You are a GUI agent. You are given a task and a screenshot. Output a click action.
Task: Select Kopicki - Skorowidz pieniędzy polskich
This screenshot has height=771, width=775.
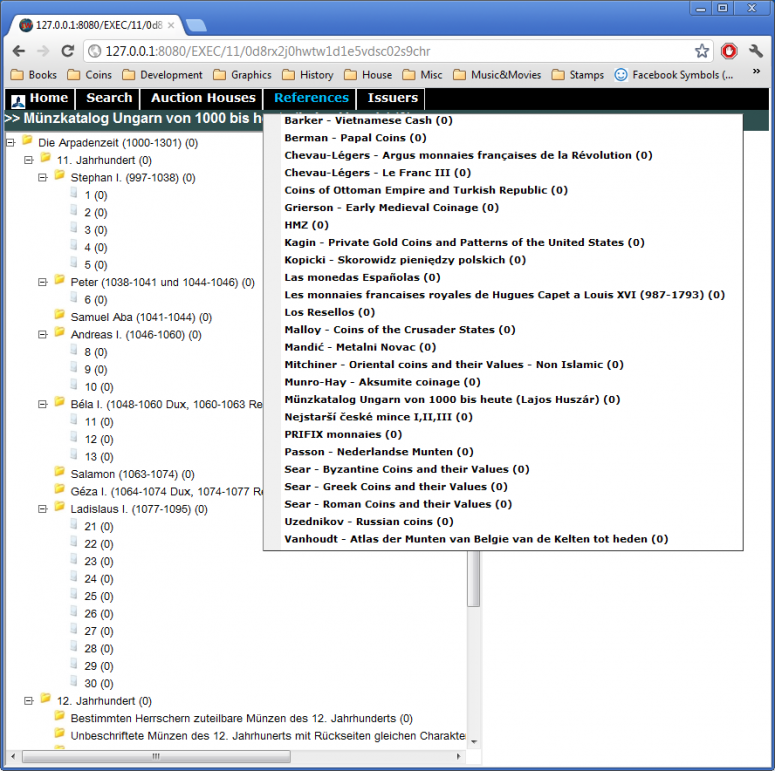click(405, 260)
